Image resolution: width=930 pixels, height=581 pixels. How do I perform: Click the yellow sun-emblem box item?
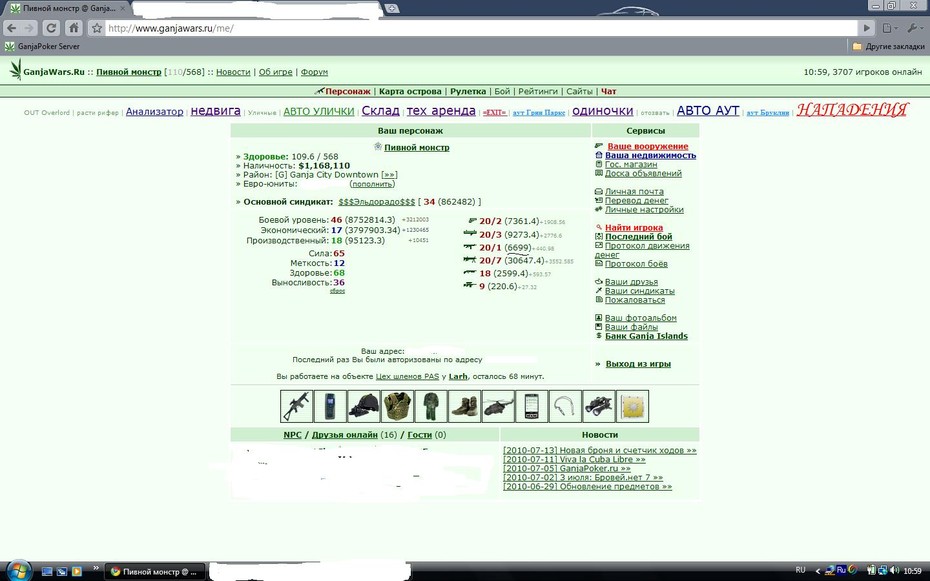[x=632, y=406]
